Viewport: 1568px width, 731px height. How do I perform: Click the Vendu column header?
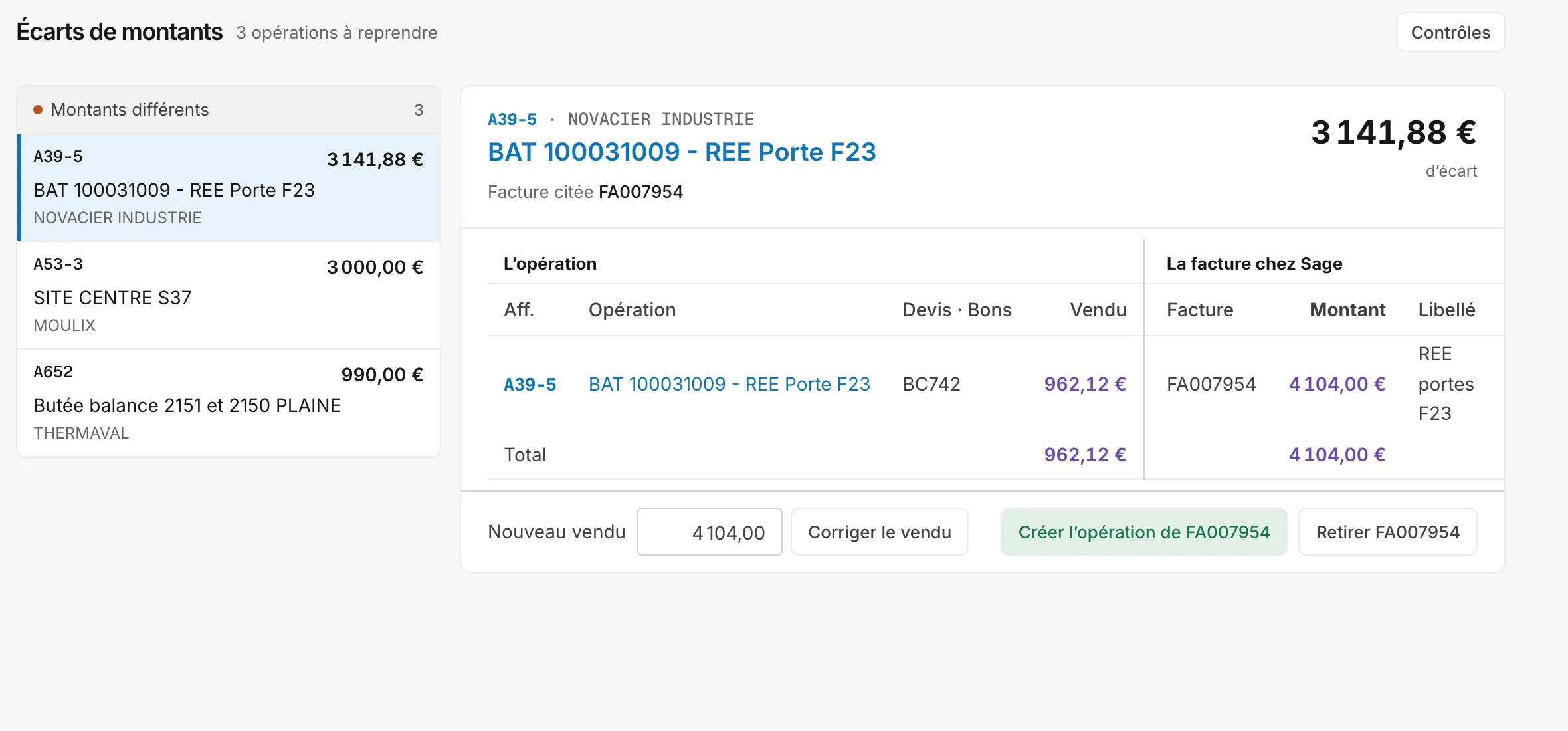[x=1098, y=310]
